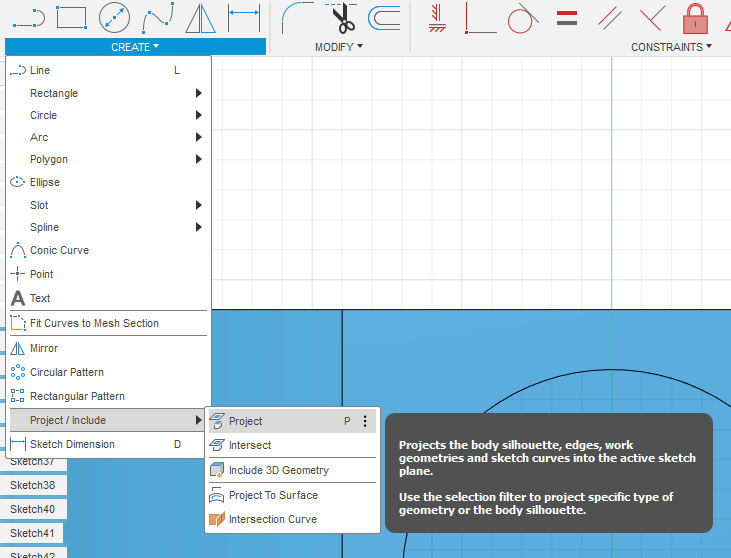The image size is (731, 558).
Task: Select the Fillet tool icon
Action: [297, 18]
